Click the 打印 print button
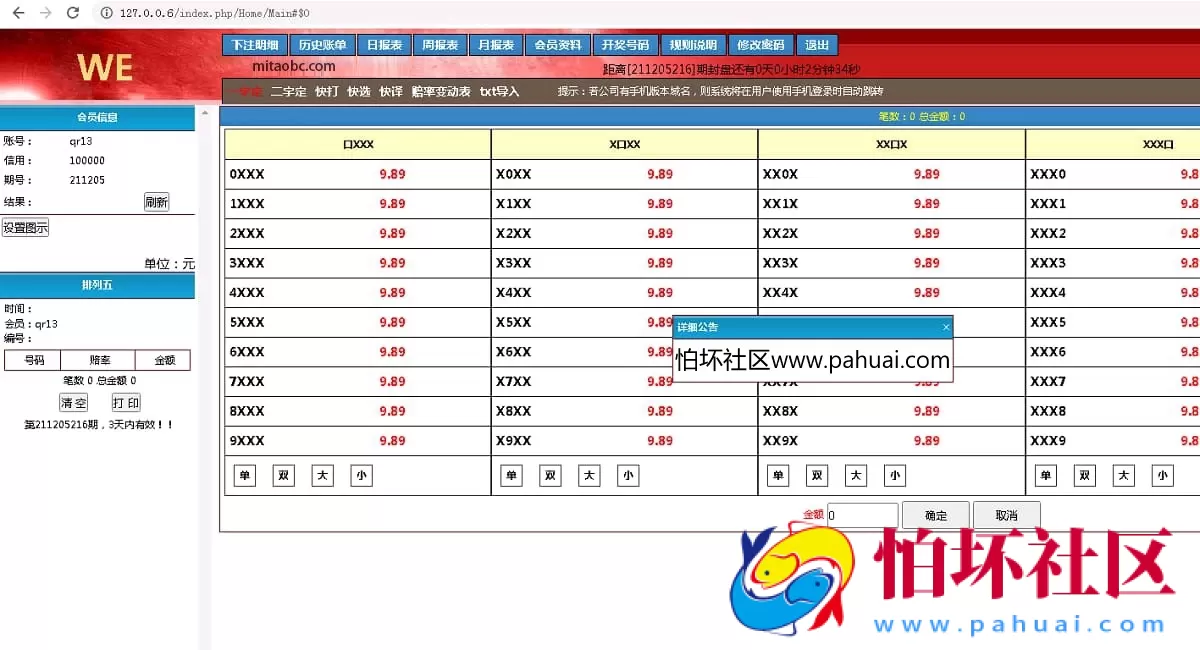The width and height of the screenshot is (1200, 650). pos(125,403)
